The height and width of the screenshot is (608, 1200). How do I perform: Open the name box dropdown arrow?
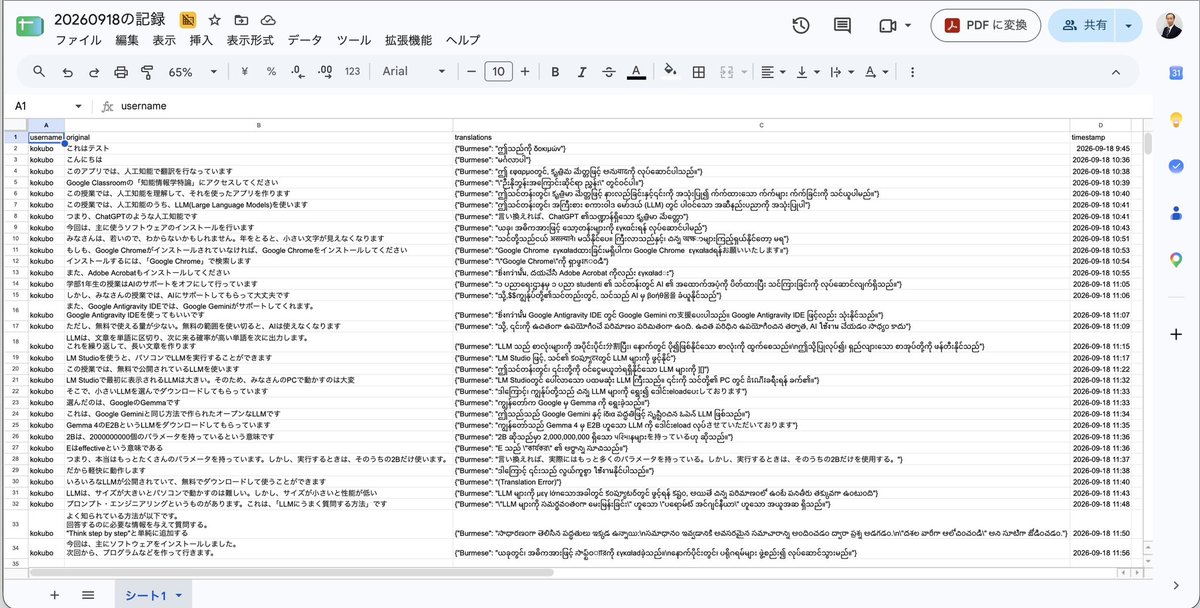coord(78,106)
